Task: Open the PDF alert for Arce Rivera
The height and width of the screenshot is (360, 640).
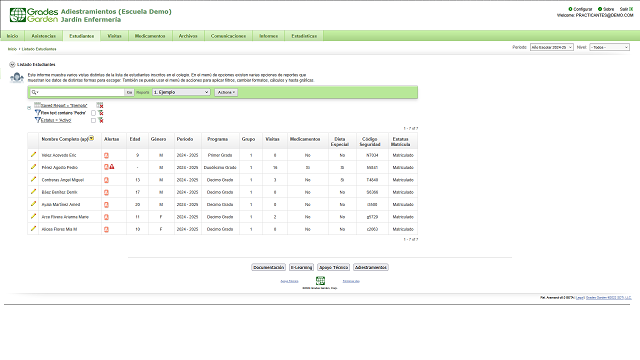Action: (x=106, y=217)
